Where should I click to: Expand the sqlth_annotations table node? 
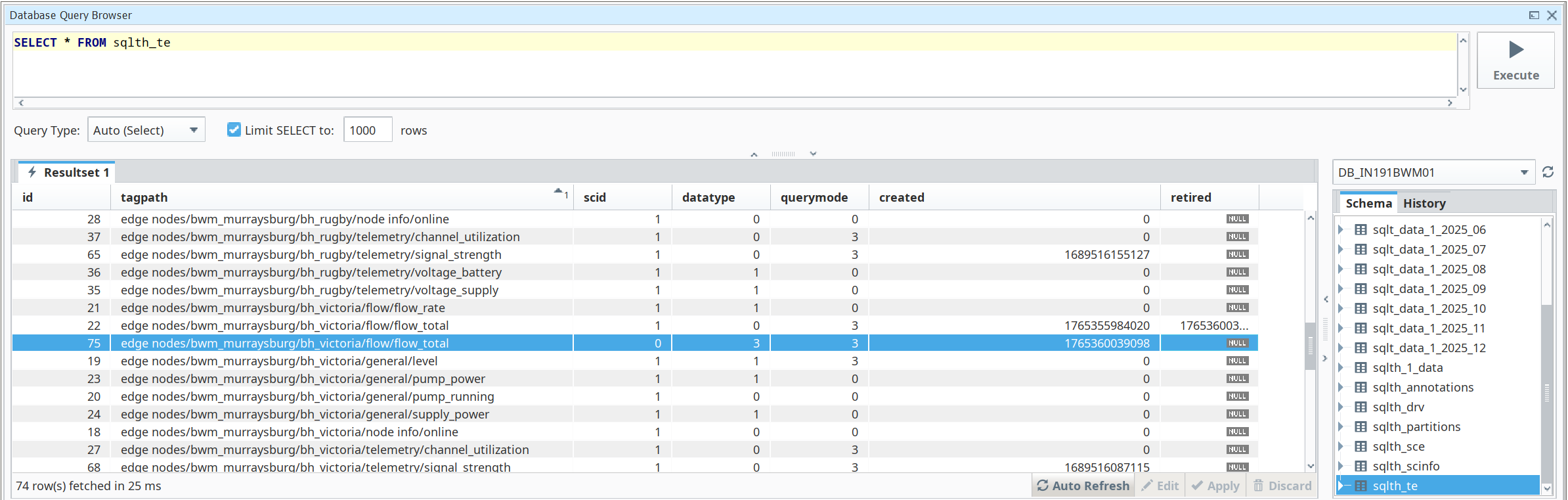pos(1341,387)
